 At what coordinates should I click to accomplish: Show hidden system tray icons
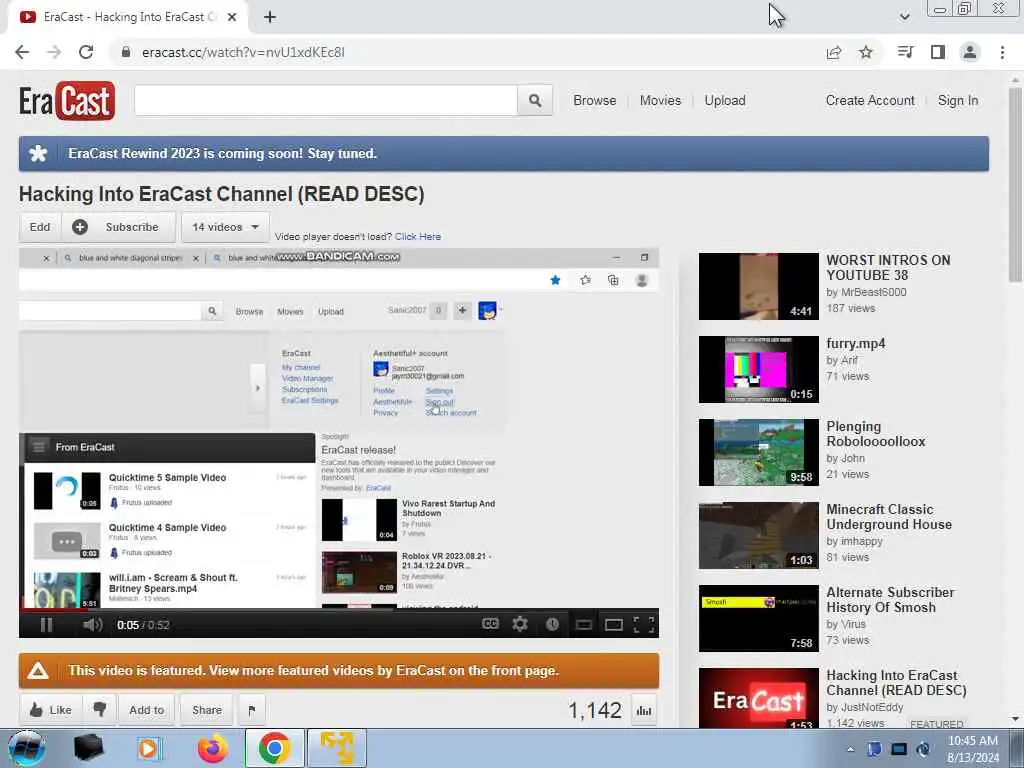[850, 749]
